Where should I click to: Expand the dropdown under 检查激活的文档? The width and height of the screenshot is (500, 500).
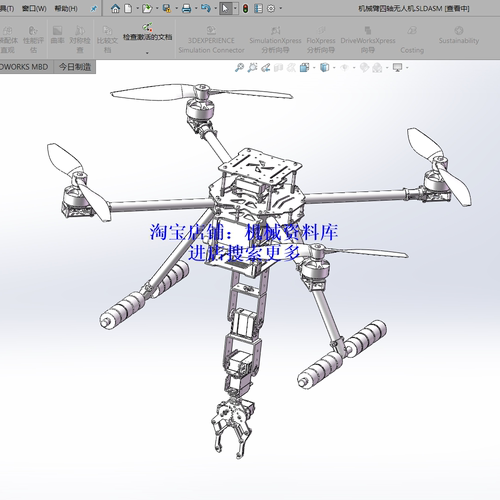click(147, 53)
